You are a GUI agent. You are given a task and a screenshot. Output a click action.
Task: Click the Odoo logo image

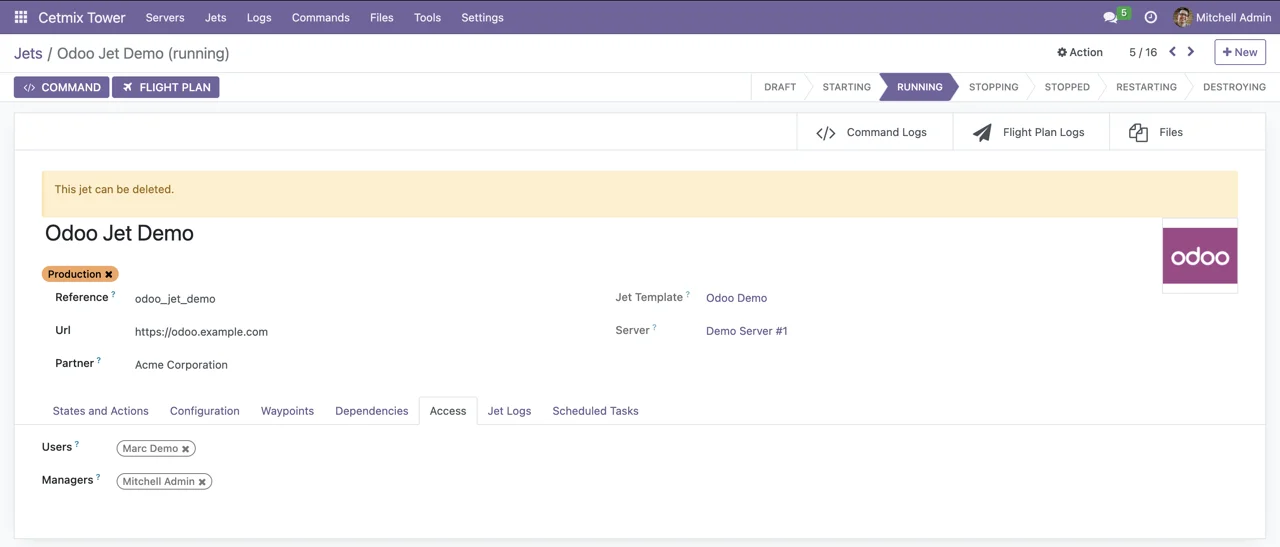coord(1200,256)
